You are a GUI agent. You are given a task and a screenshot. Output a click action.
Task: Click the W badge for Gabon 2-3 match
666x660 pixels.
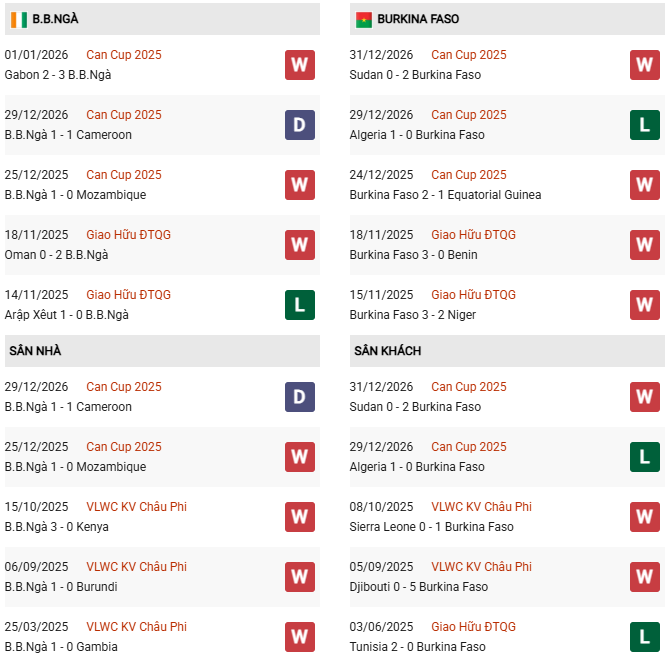300,65
